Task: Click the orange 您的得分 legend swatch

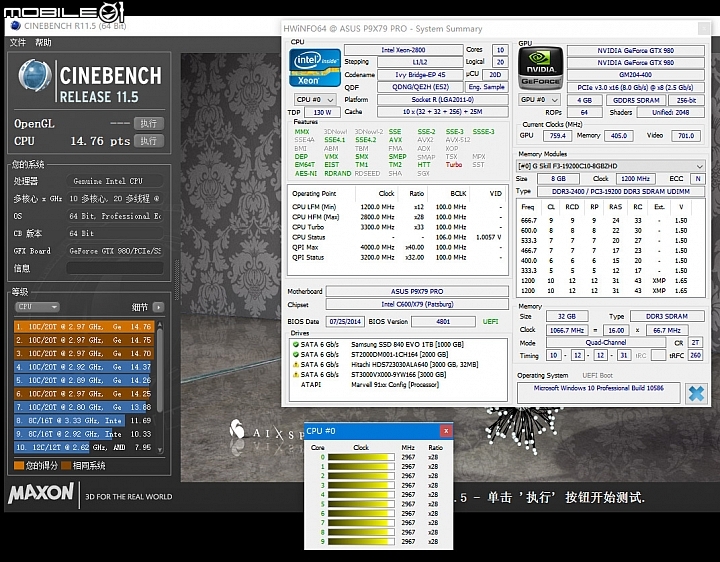Action: point(19,466)
